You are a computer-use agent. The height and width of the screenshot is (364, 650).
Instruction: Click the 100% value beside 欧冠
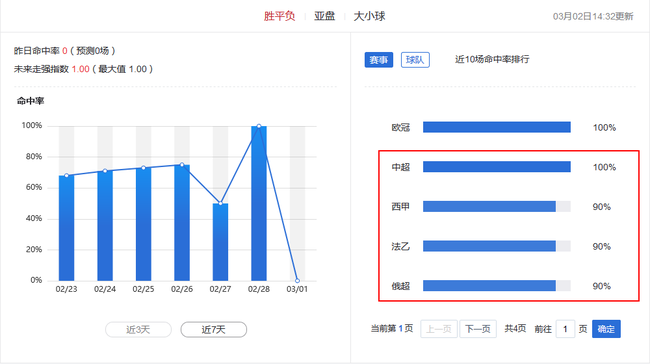tap(604, 128)
